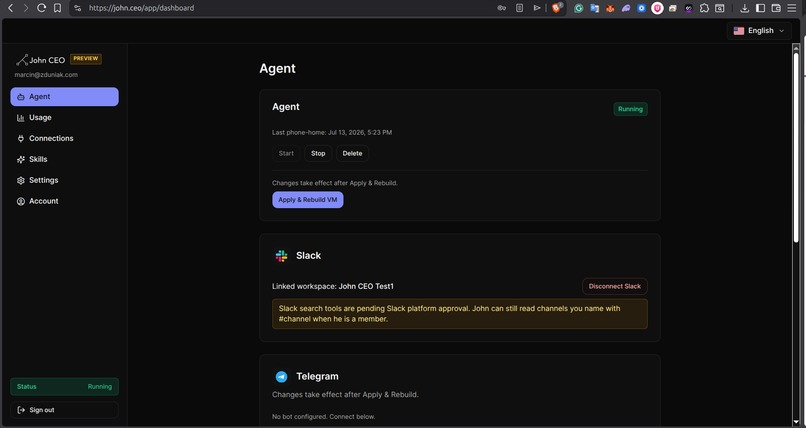
Task: Open the blue circle extension icon
Action: 642,8
